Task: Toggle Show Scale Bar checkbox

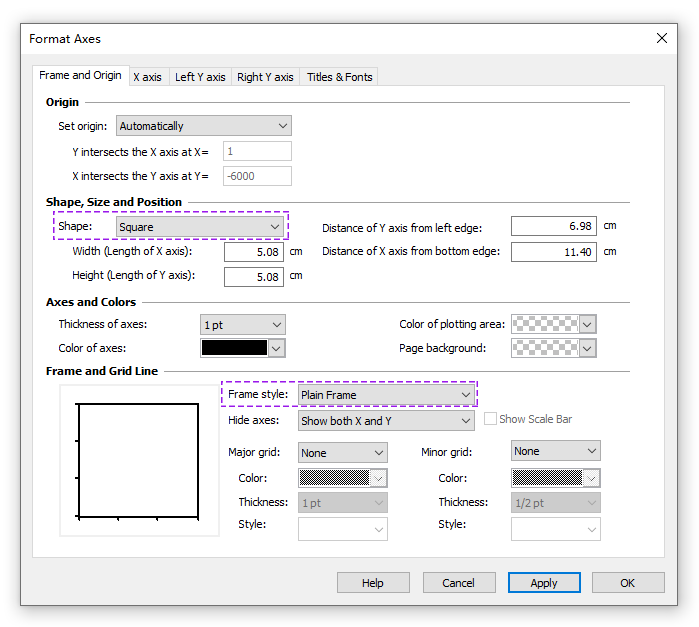Action: click(490, 419)
